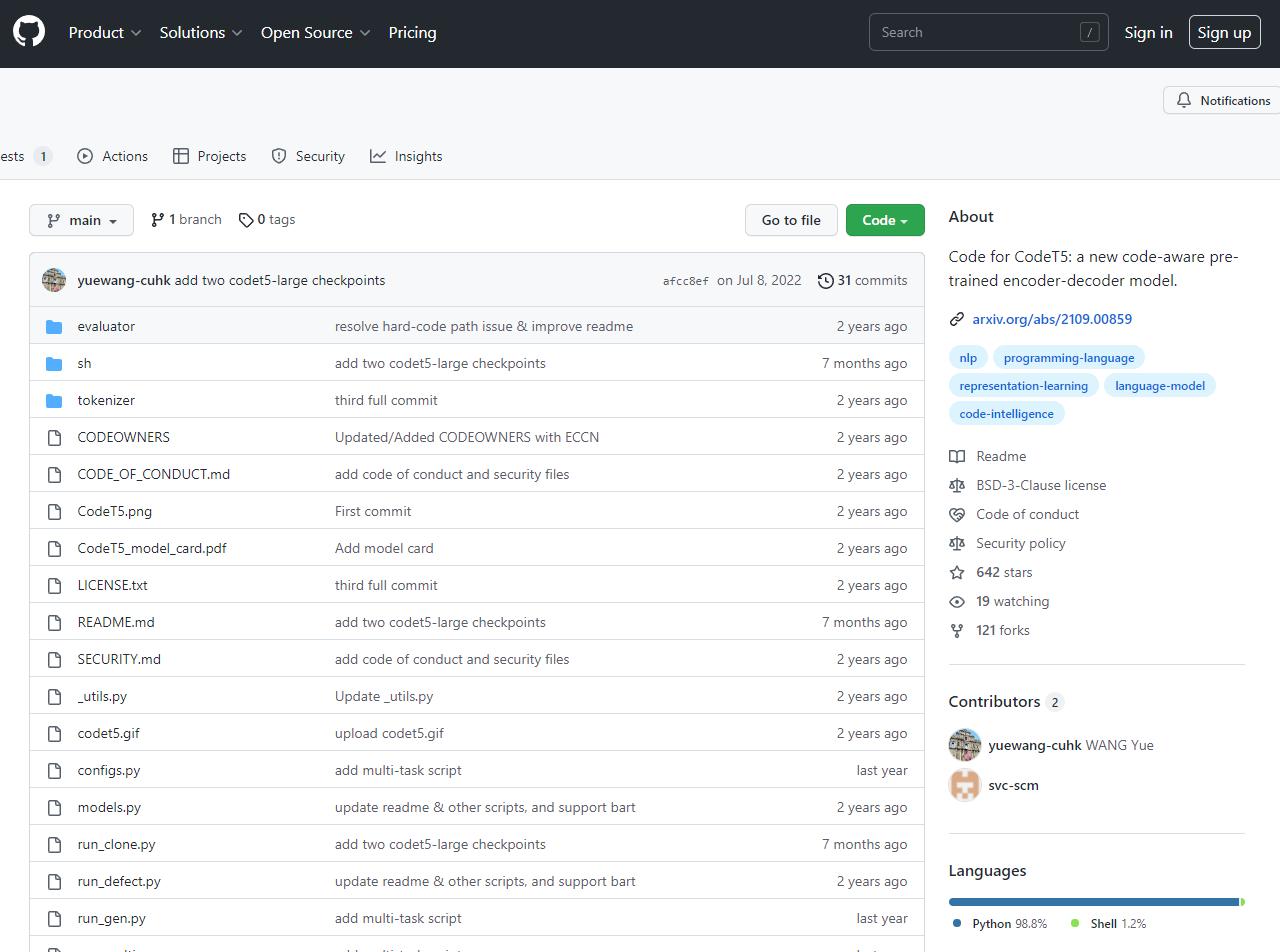Click the branch count icon
This screenshot has height=952, width=1280.
pyautogui.click(x=157, y=220)
